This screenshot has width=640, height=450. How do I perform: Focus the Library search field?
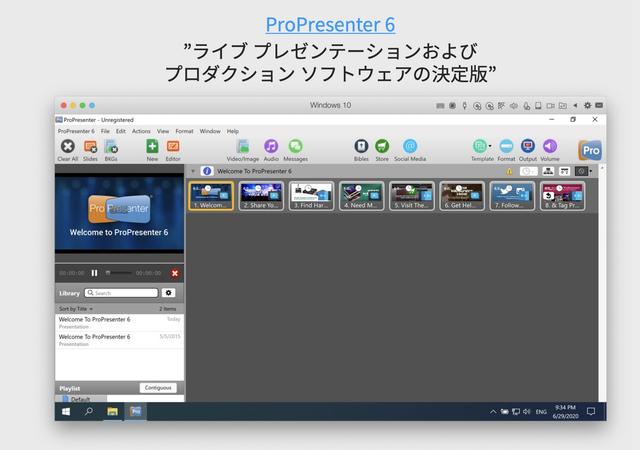point(121,293)
